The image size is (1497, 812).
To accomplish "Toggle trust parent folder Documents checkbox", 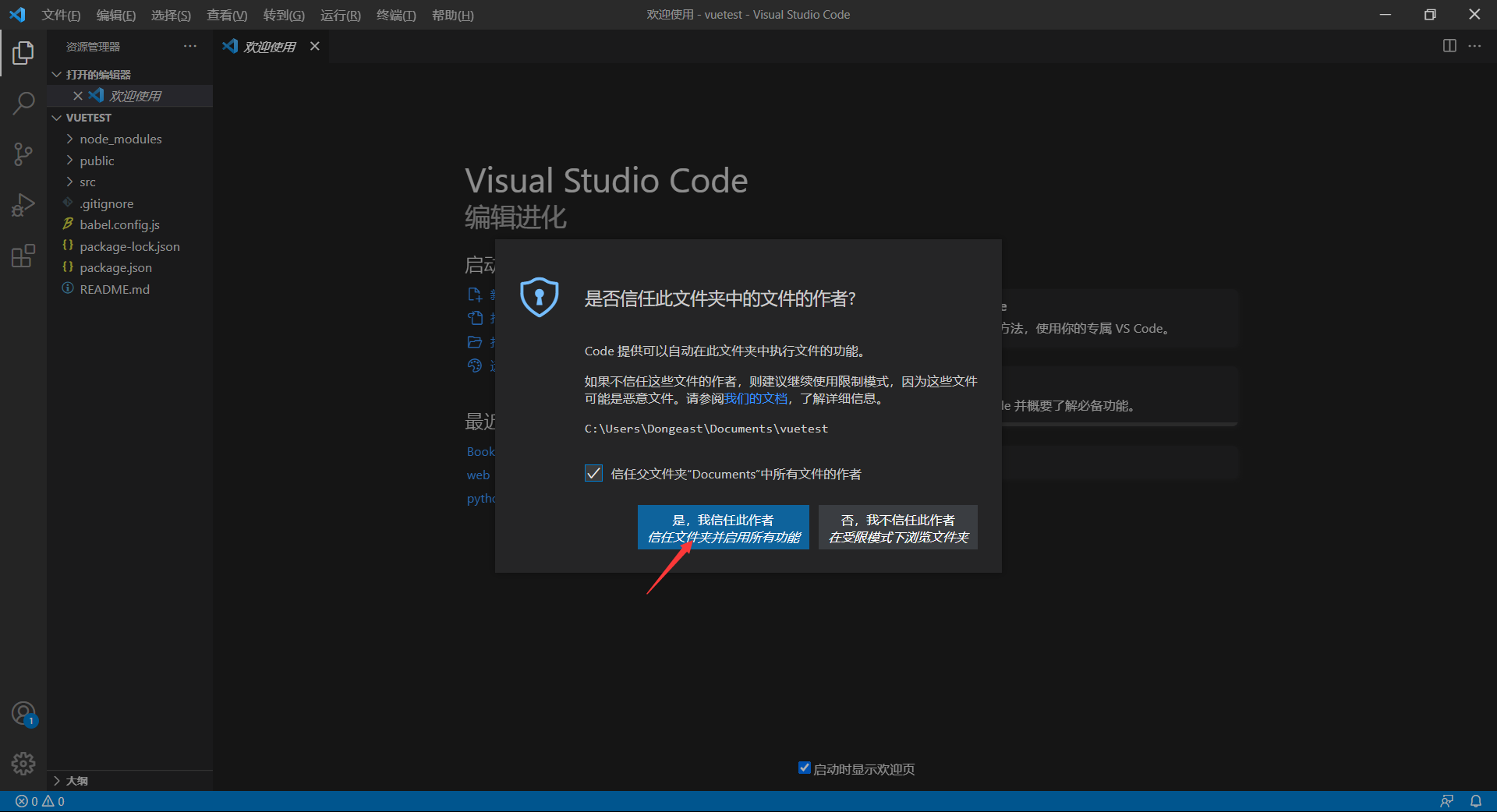I will (593, 473).
